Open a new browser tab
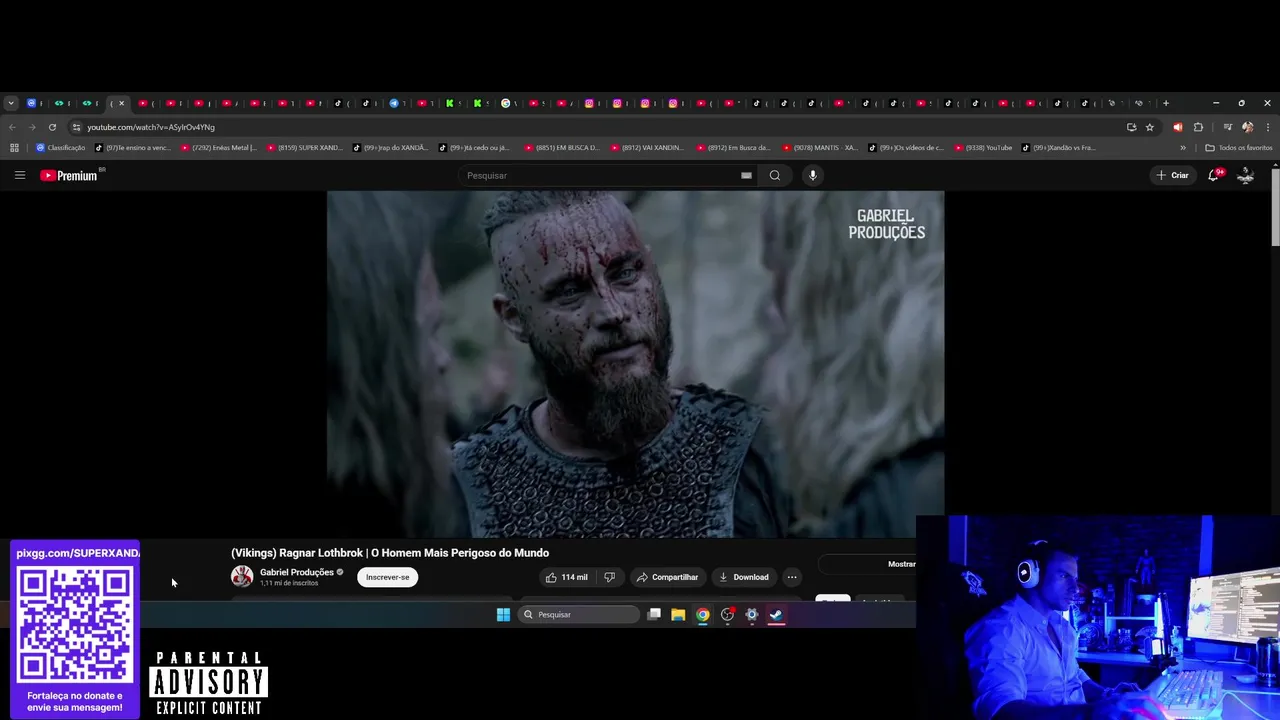Screen dimensions: 1280x720 pos(1166,103)
